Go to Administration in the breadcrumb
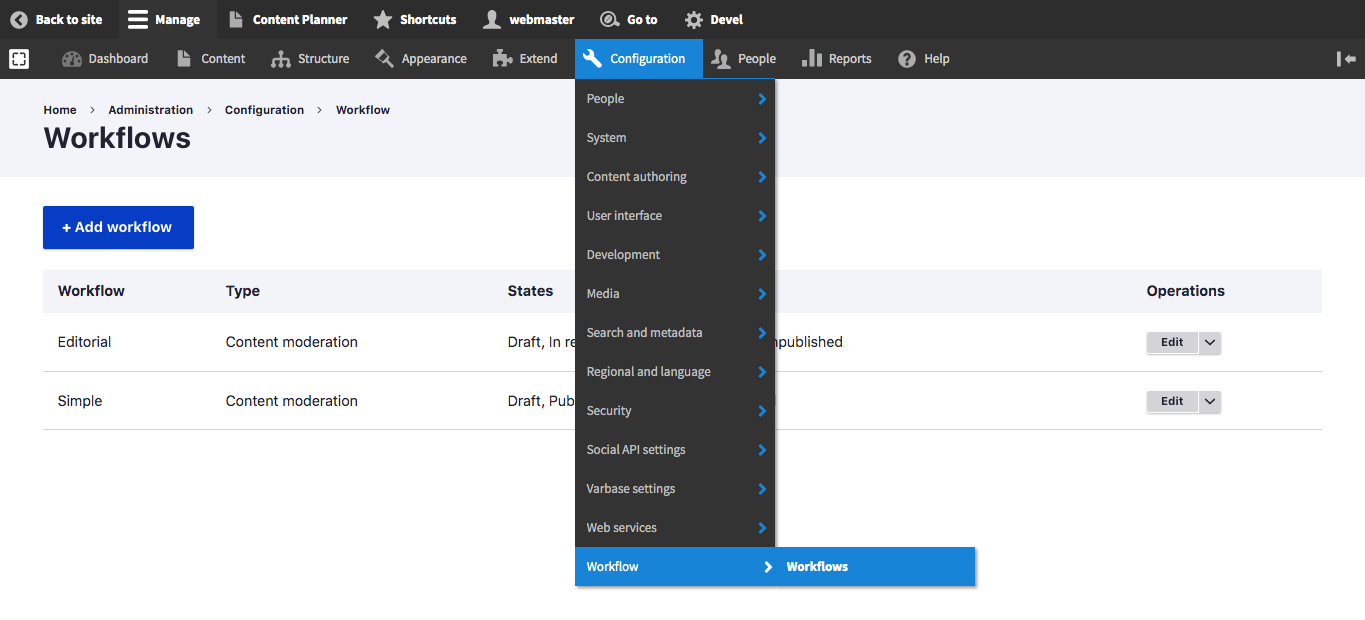This screenshot has height=620, width=1365. pyautogui.click(x=151, y=110)
